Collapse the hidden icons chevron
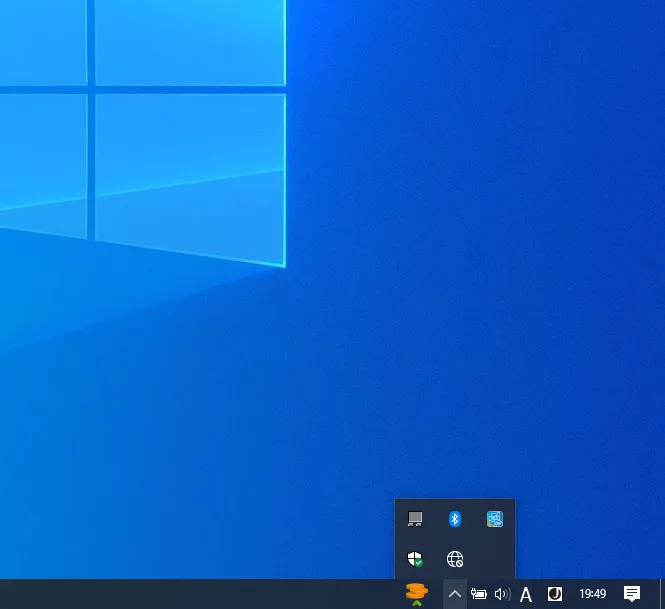This screenshot has height=609, width=665. coord(454,594)
